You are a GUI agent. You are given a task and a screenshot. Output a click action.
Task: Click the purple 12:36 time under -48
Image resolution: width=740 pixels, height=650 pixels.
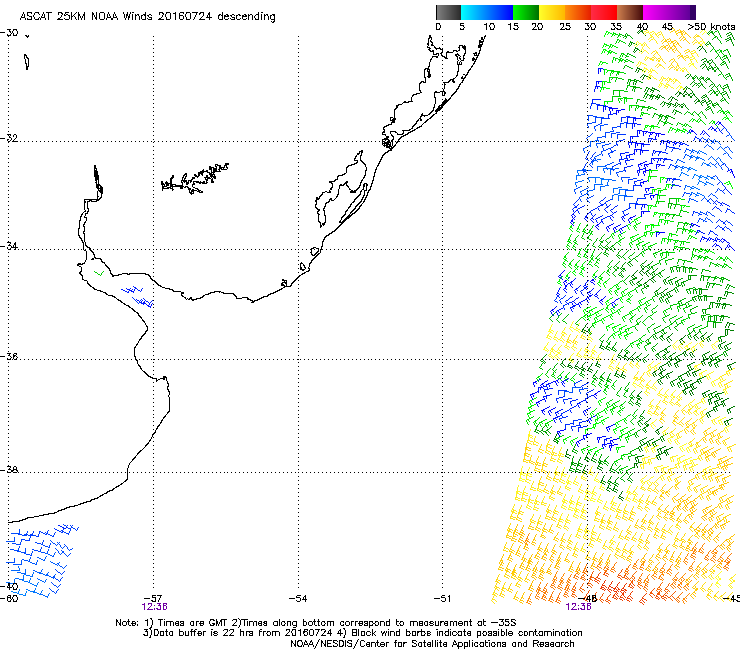tap(579, 607)
